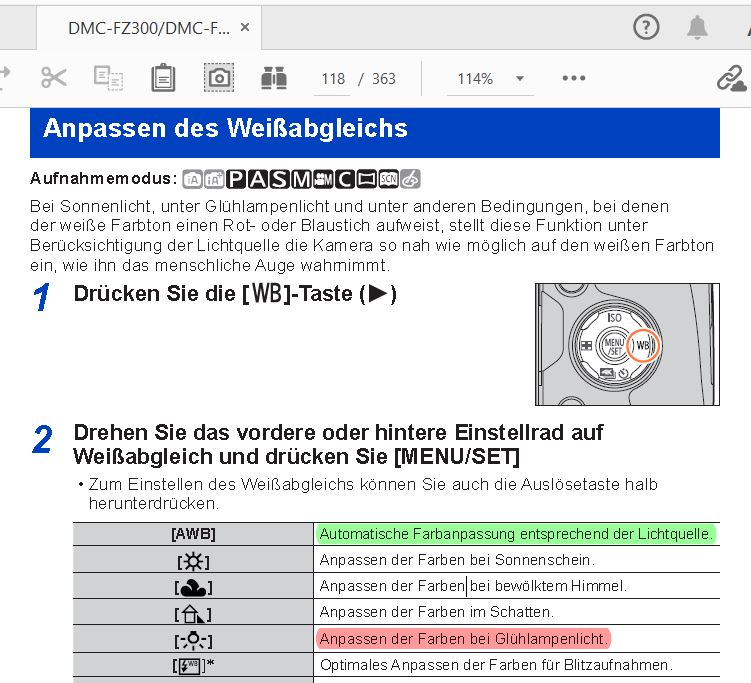
Task: Select the copy text icon
Action: [x=108, y=78]
